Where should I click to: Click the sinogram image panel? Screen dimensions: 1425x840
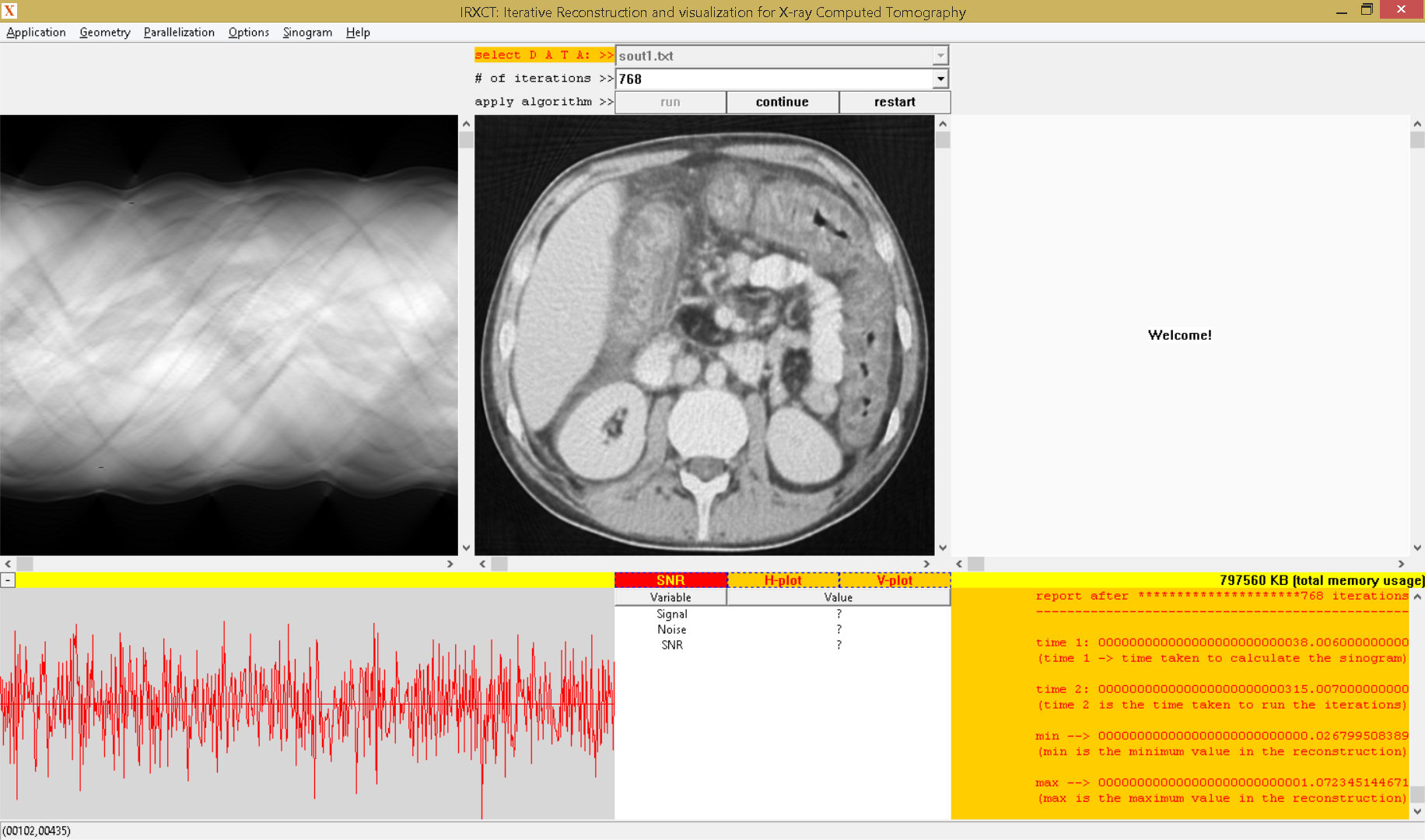click(229, 335)
